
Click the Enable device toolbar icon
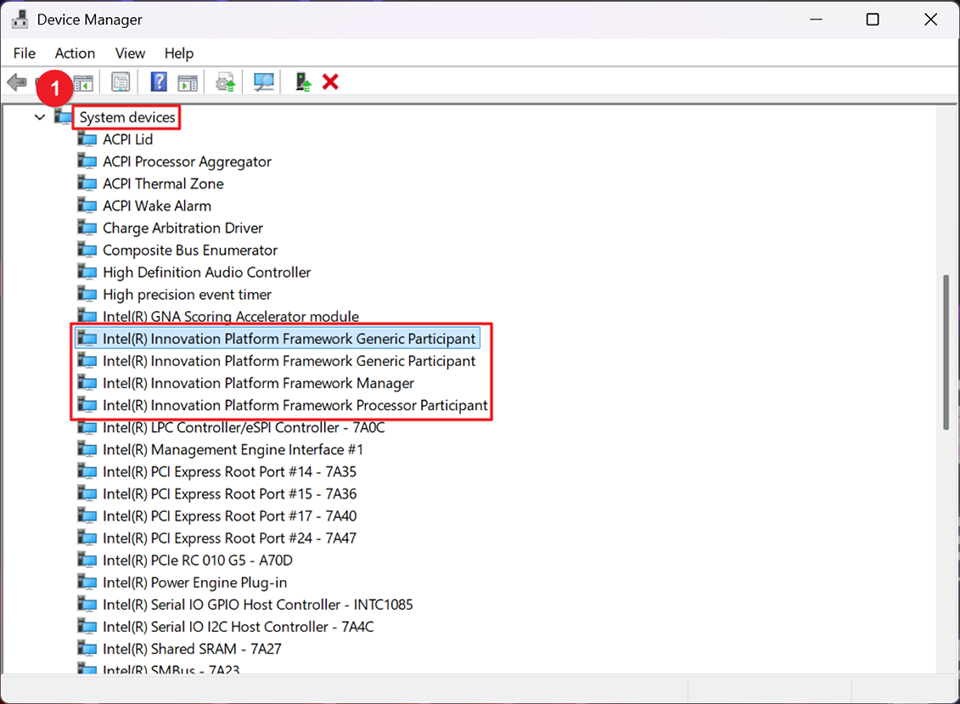click(303, 82)
